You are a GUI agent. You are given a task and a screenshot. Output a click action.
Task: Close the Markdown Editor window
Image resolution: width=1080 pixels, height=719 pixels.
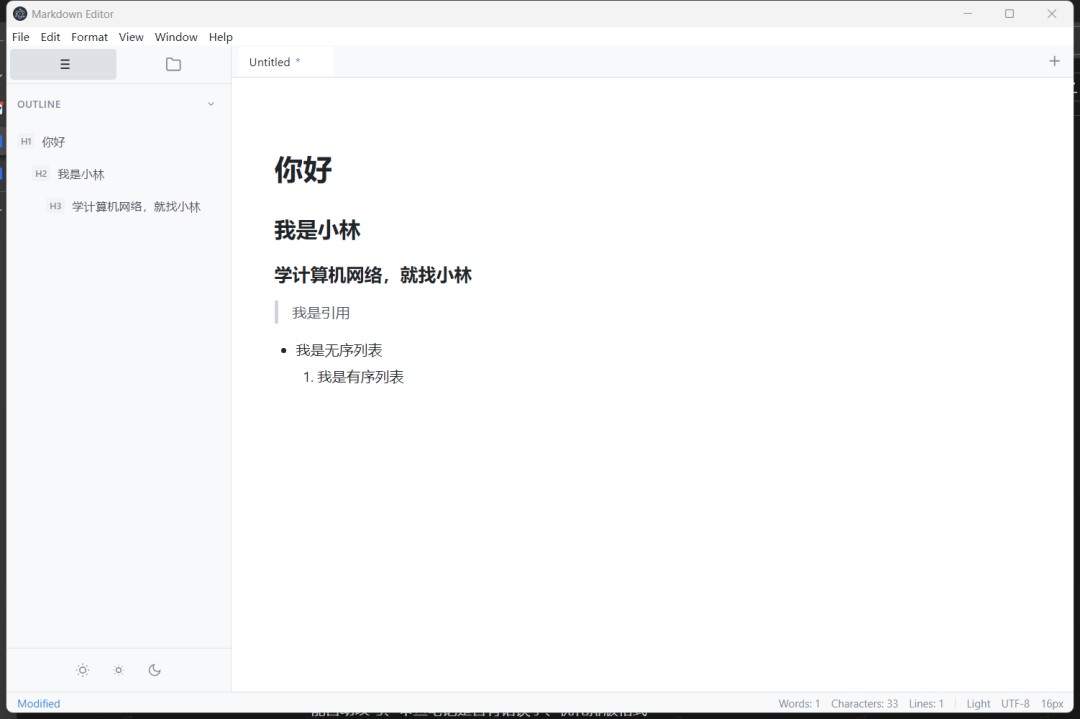[1052, 14]
